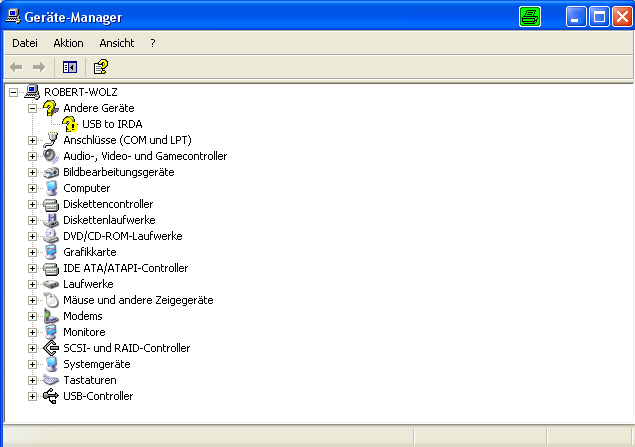Select the Systemgeräte label
635x447 pixels.
coord(97,364)
